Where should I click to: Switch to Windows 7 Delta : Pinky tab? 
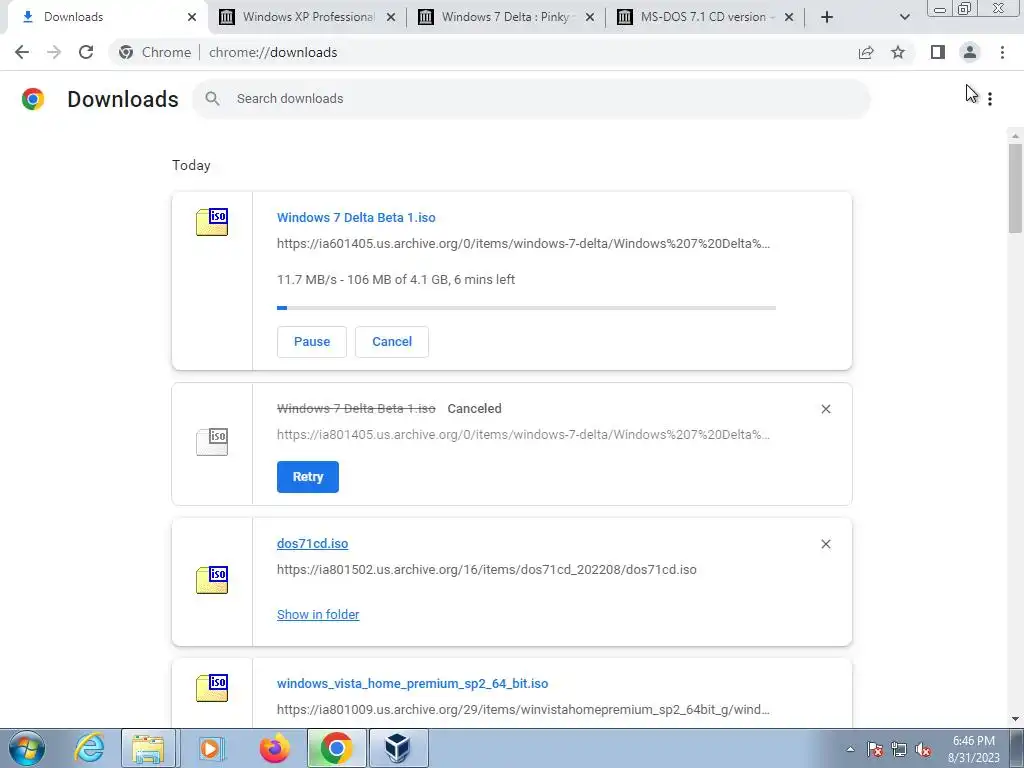(x=506, y=17)
